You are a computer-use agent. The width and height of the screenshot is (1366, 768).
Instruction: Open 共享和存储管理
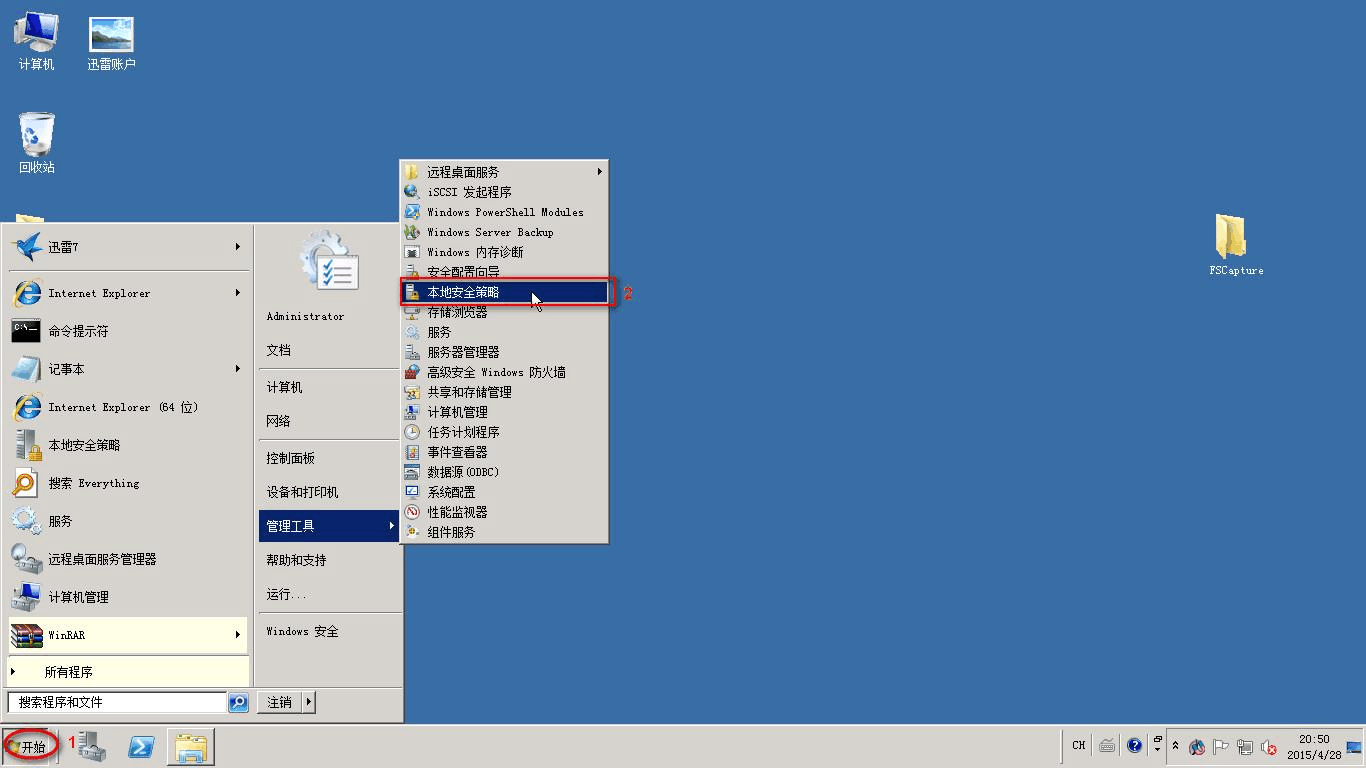point(504,392)
